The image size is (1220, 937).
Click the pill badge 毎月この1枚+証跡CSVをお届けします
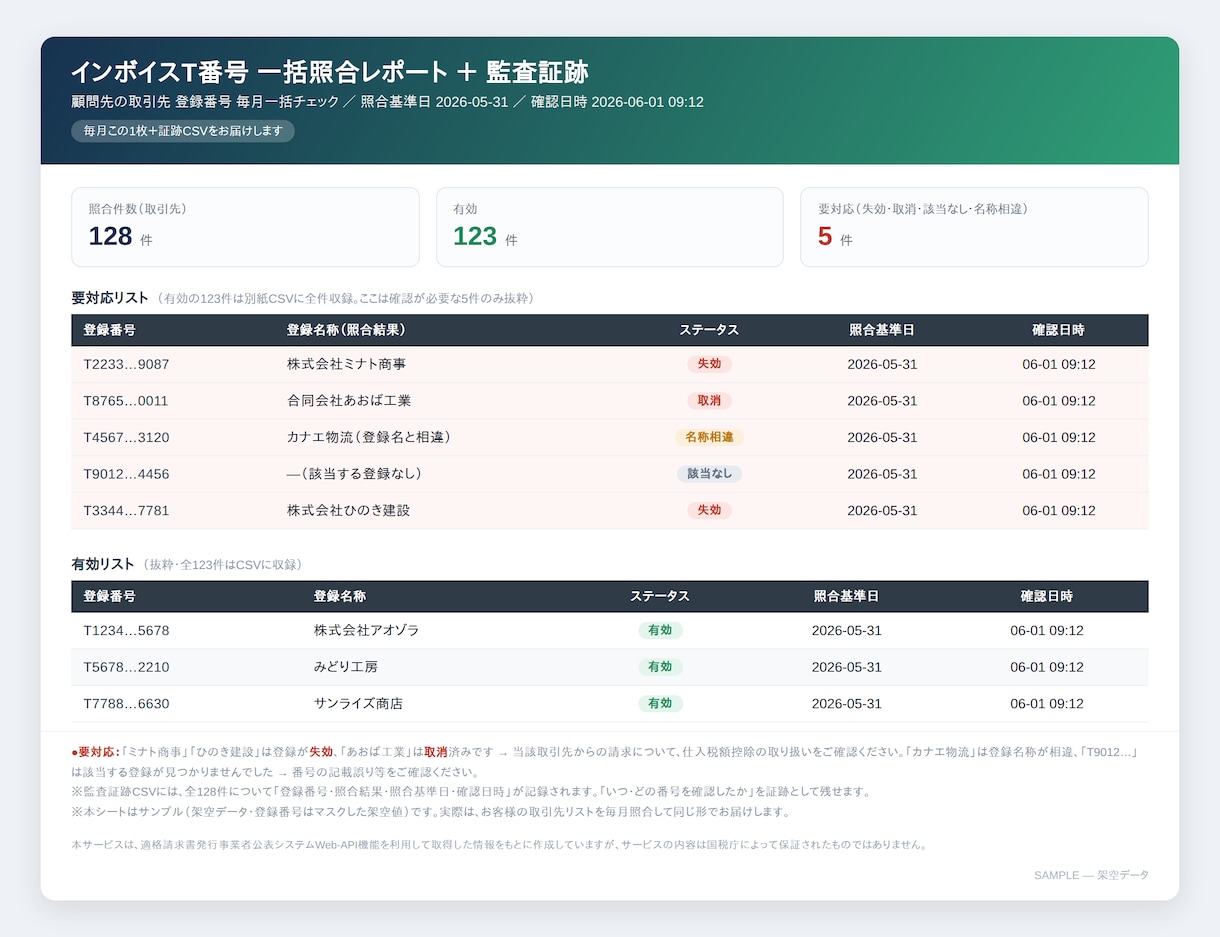pyautogui.click(x=183, y=131)
